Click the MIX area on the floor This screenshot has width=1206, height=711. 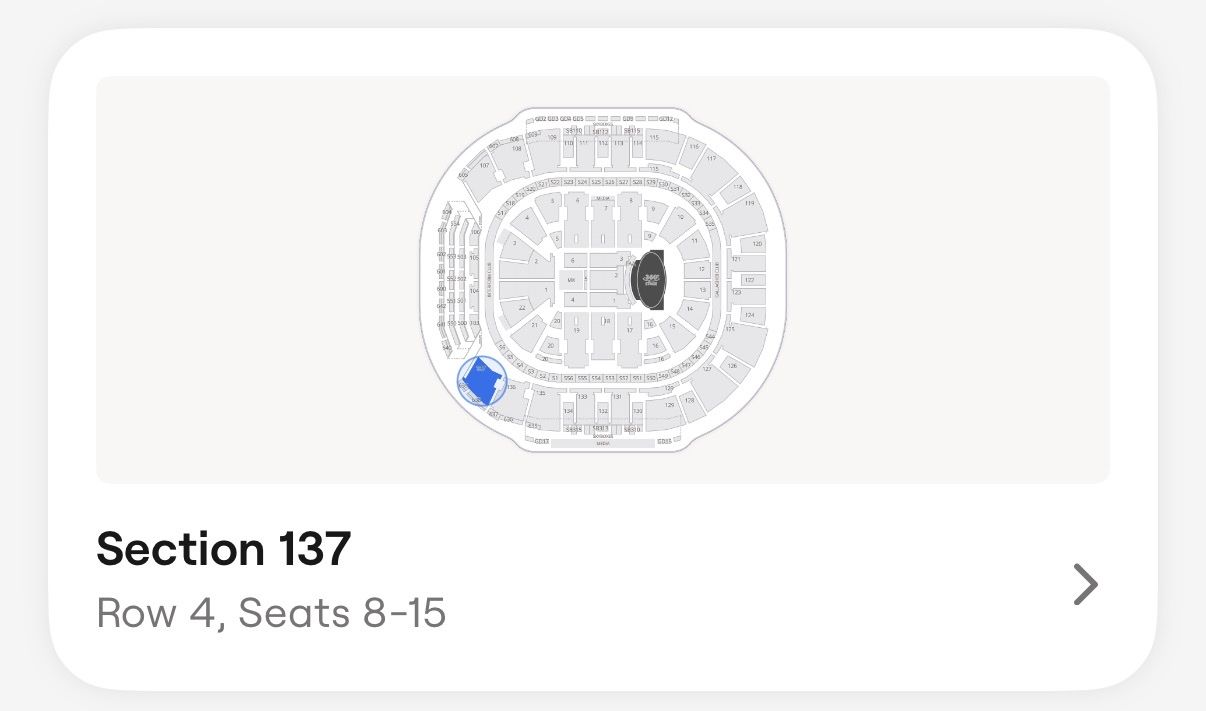coord(571,280)
